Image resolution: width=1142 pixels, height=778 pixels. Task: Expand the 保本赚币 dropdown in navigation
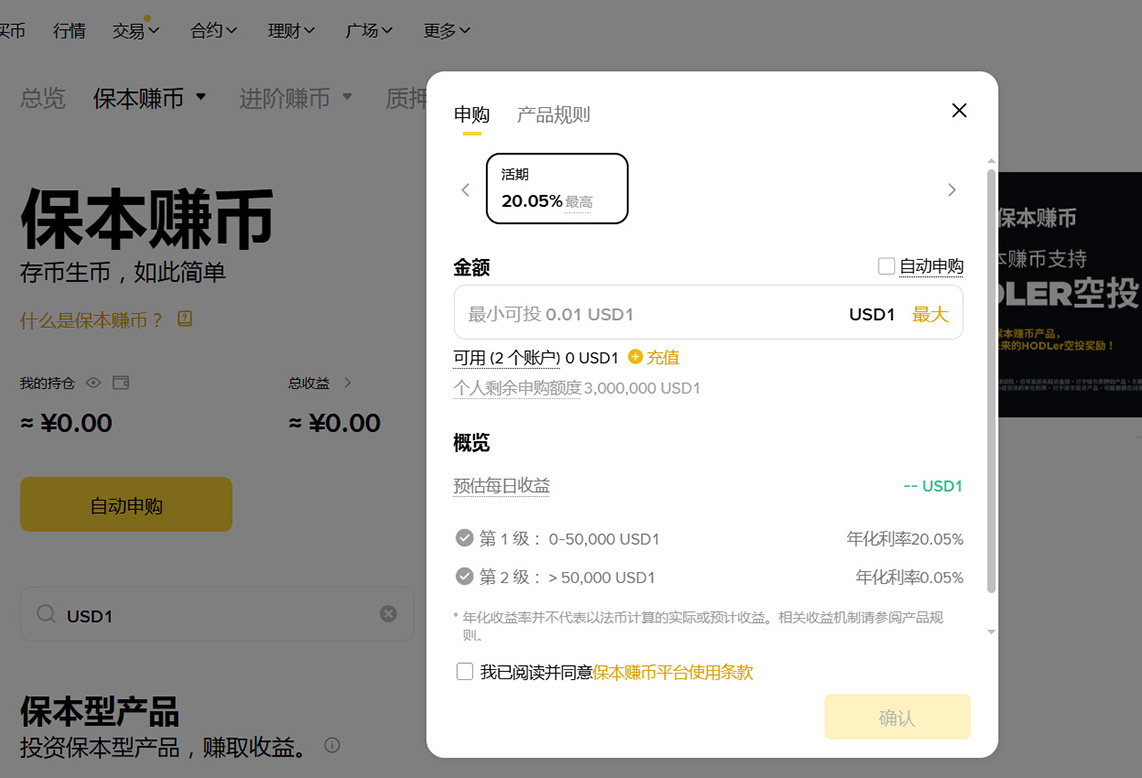pyautogui.click(x=200, y=97)
